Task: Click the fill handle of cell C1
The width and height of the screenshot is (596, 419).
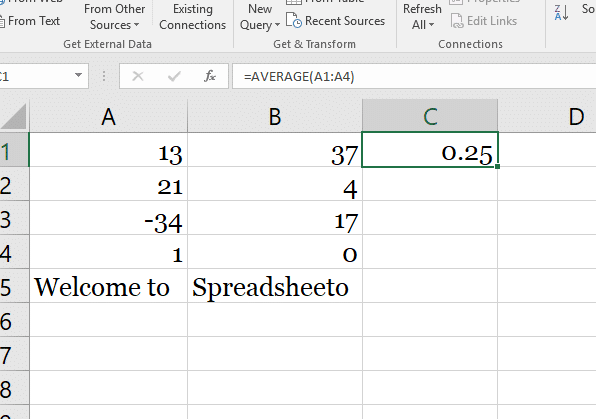Action: tap(498, 167)
